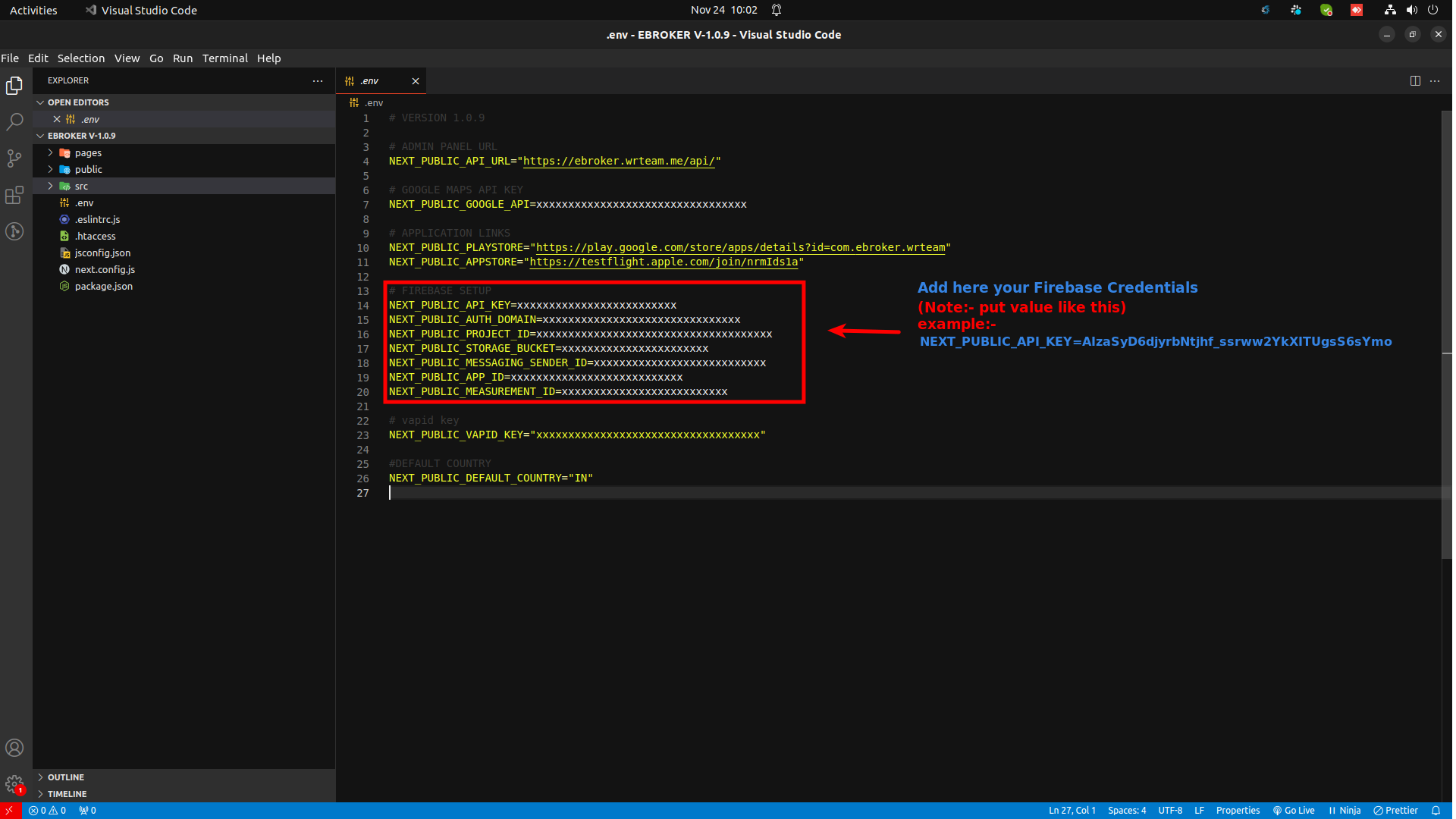
Task: Open the Source Control view
Action: (x=14, y=158)
